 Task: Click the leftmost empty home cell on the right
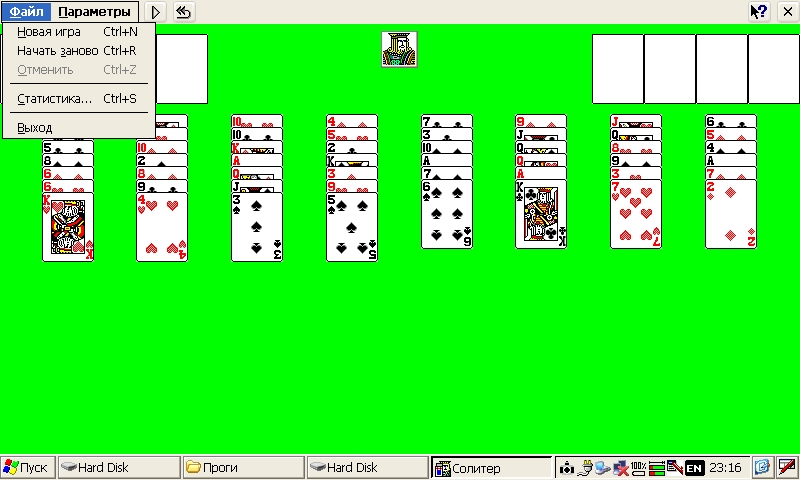[618, 69]
